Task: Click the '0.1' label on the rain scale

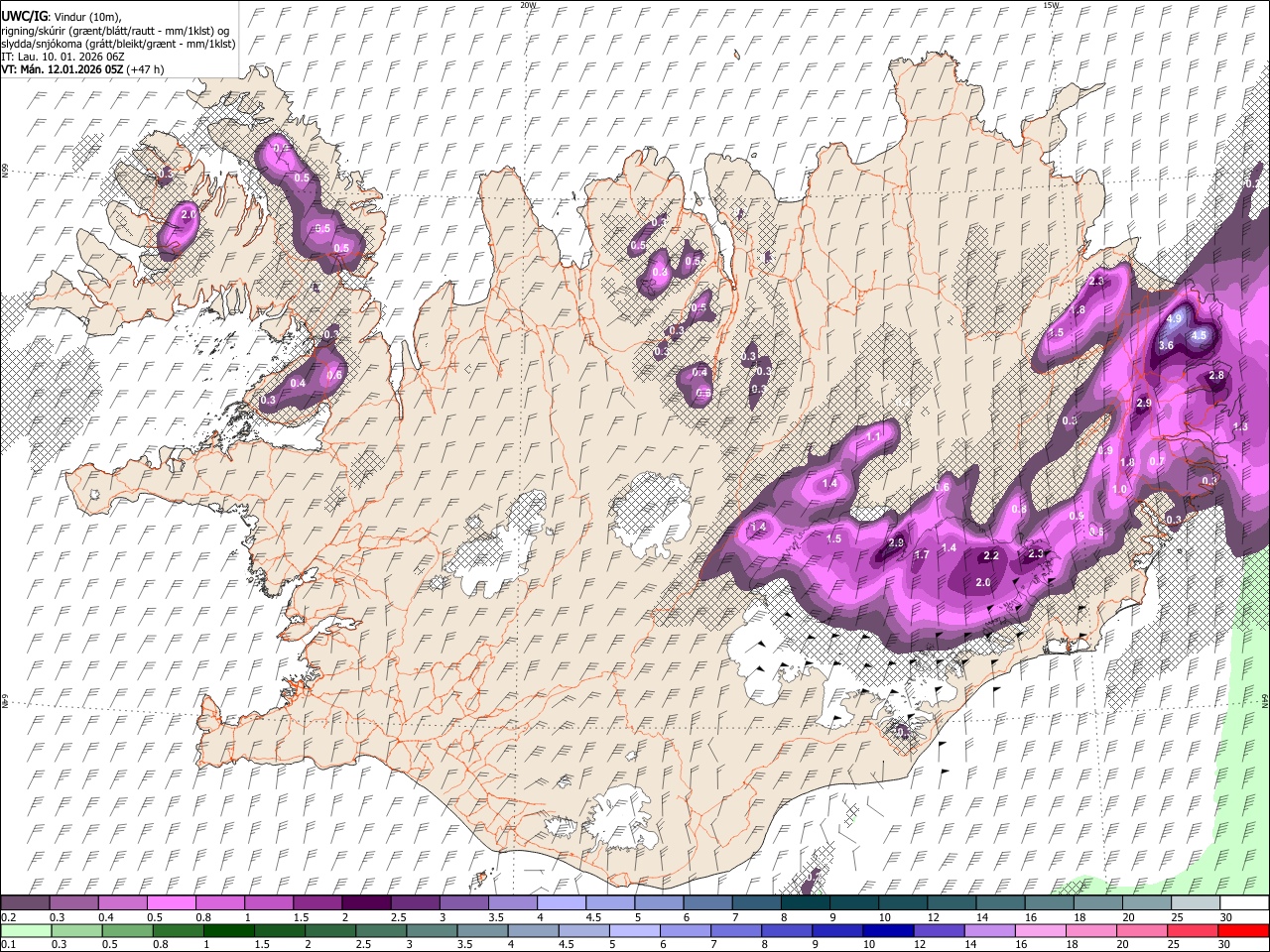Action: click(8, 945)
